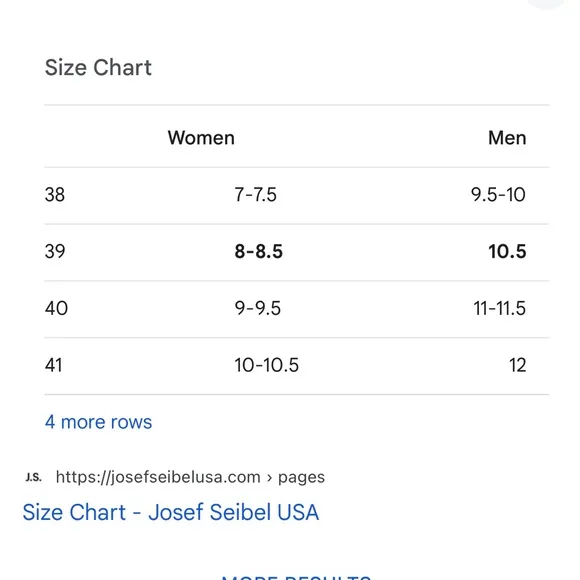This screenshot has height=580, width=580.
Task: Expand the 4 more rows link
Action: click(98, 422)
